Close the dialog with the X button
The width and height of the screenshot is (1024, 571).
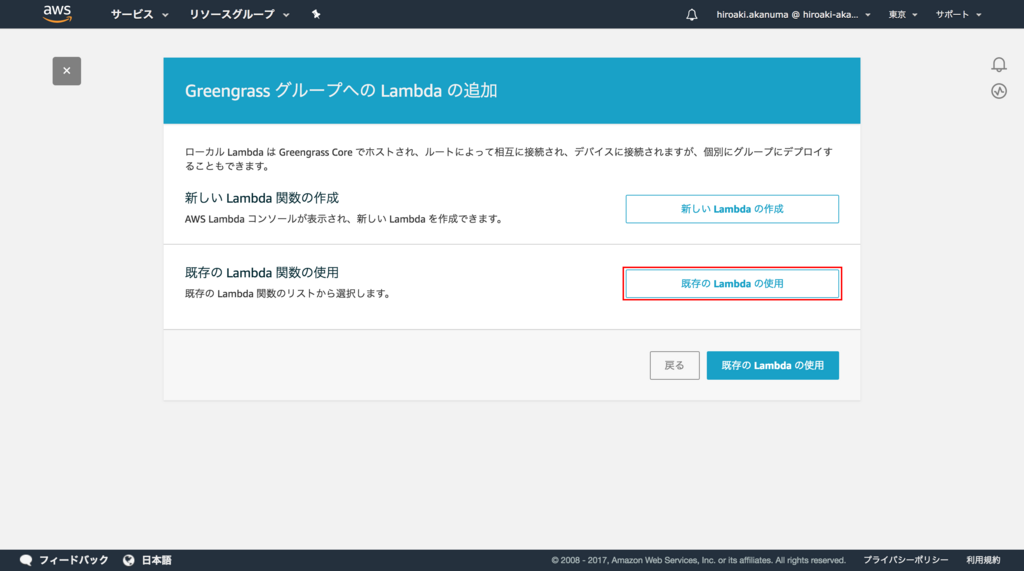[67, 71]
